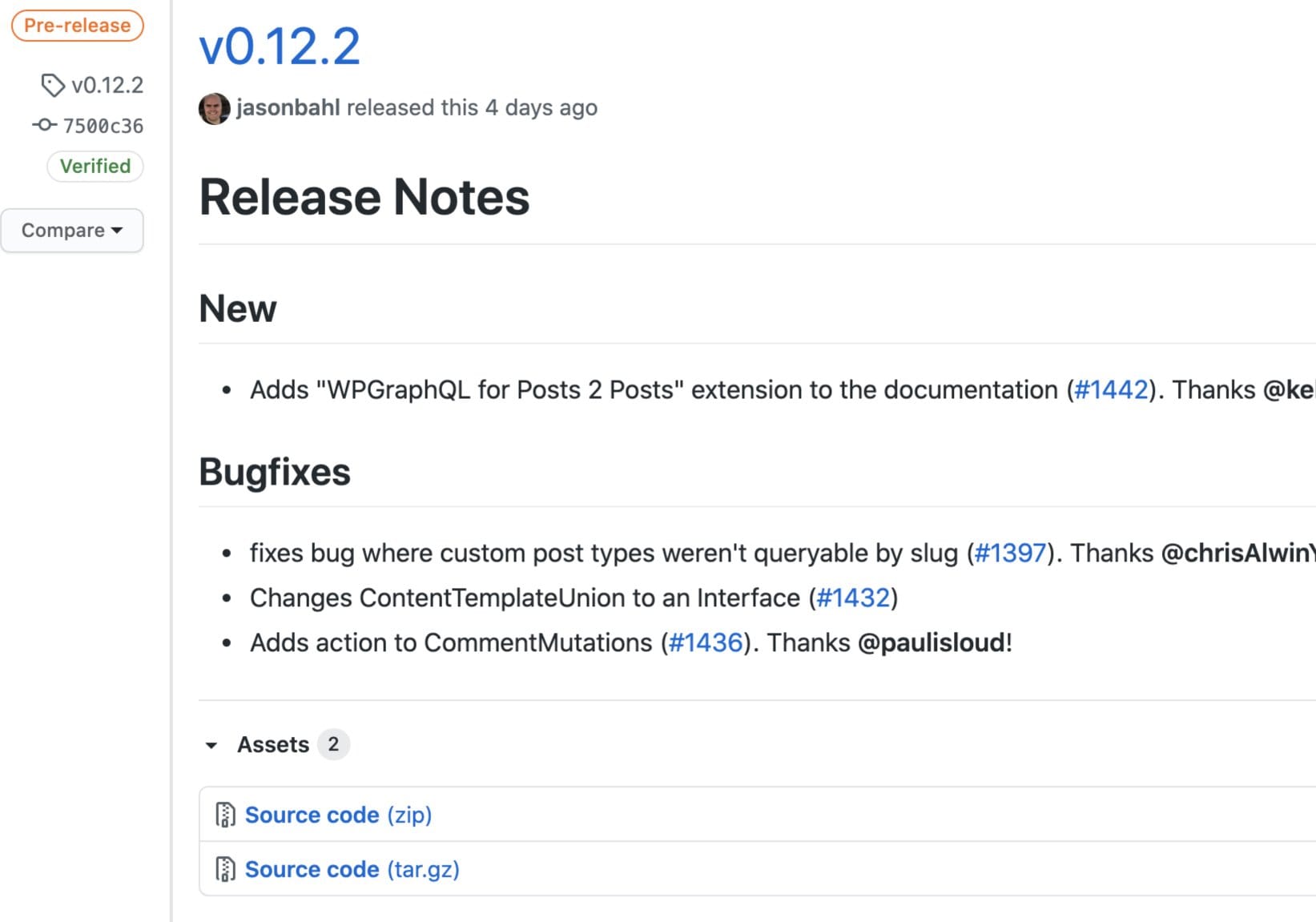
Task: View pull request #1432 for ContentTemplateUnion
Action: (x=853, y=598)
